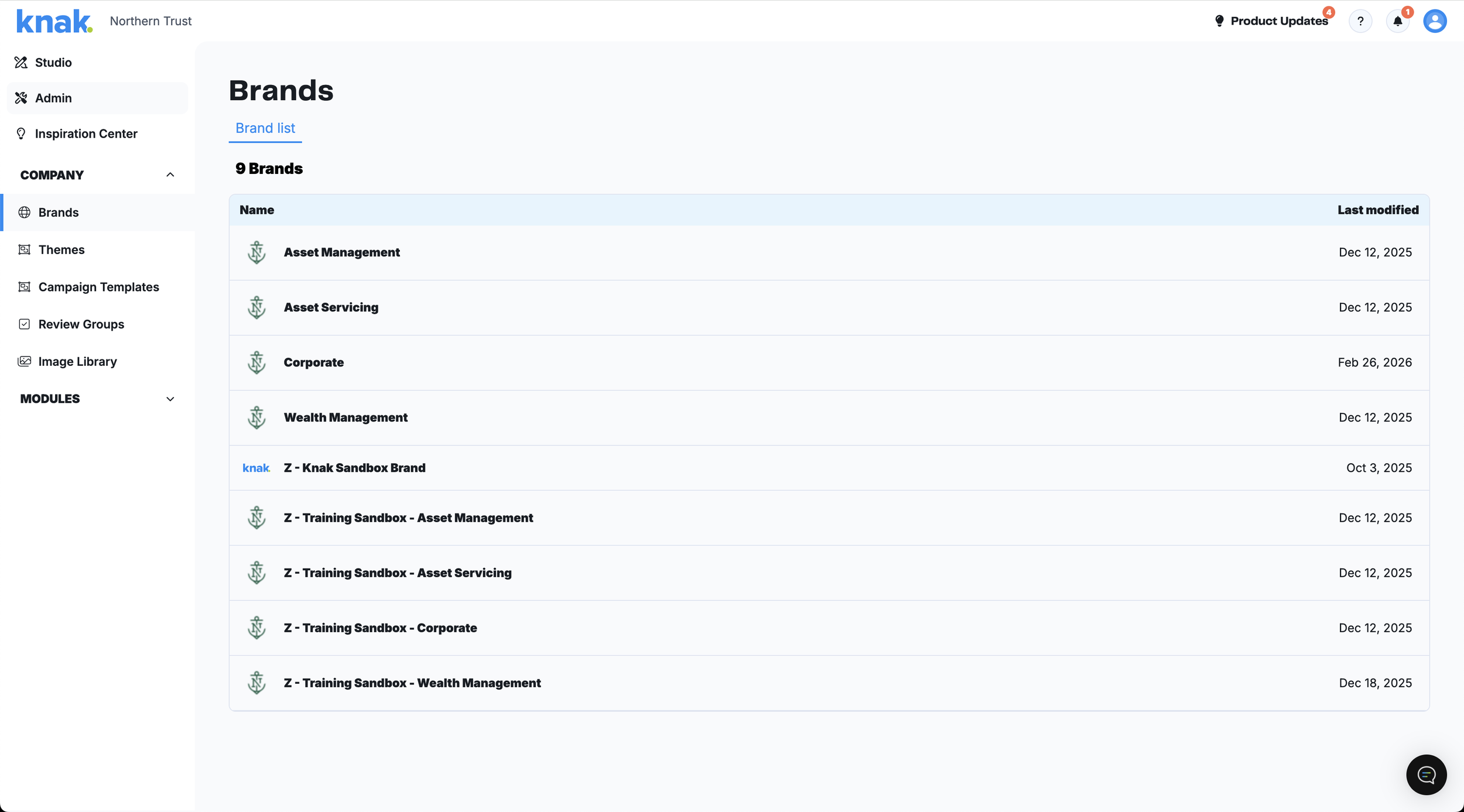Click the Knak logo for Sandbox Brand
This screenshot has width=1464, height=812.
point(256,468)
